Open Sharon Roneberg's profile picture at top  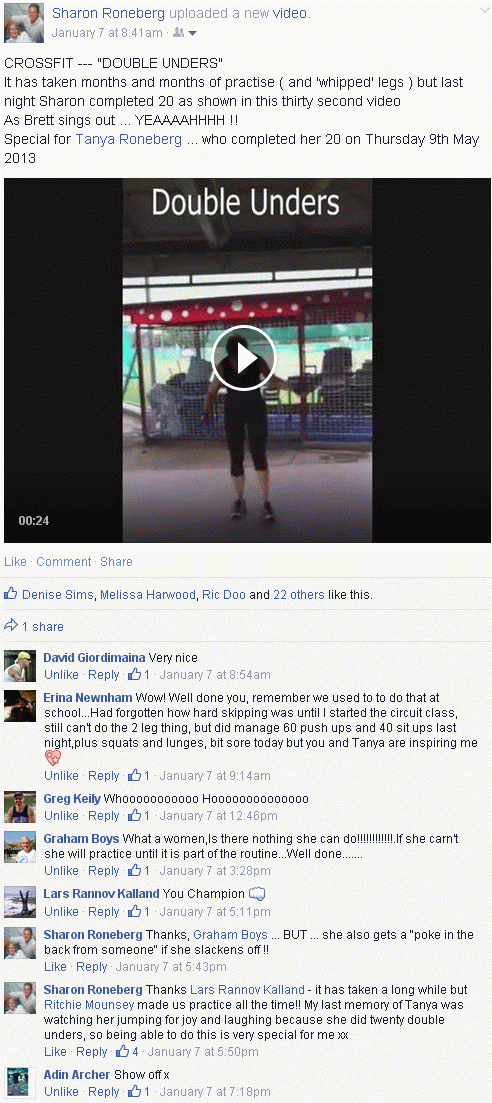23,23
